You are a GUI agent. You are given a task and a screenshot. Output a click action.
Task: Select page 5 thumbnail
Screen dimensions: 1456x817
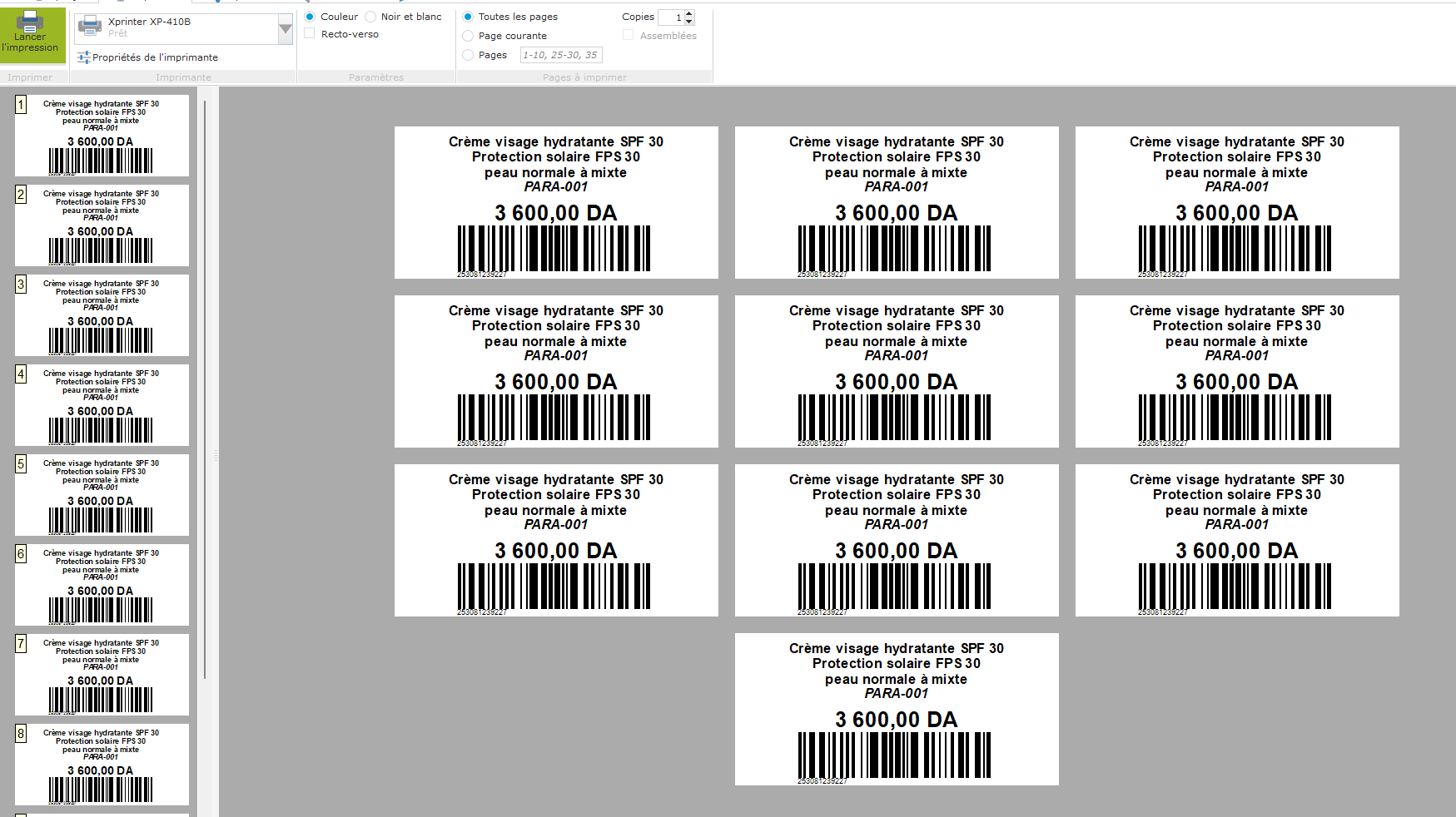pos(102,495)
